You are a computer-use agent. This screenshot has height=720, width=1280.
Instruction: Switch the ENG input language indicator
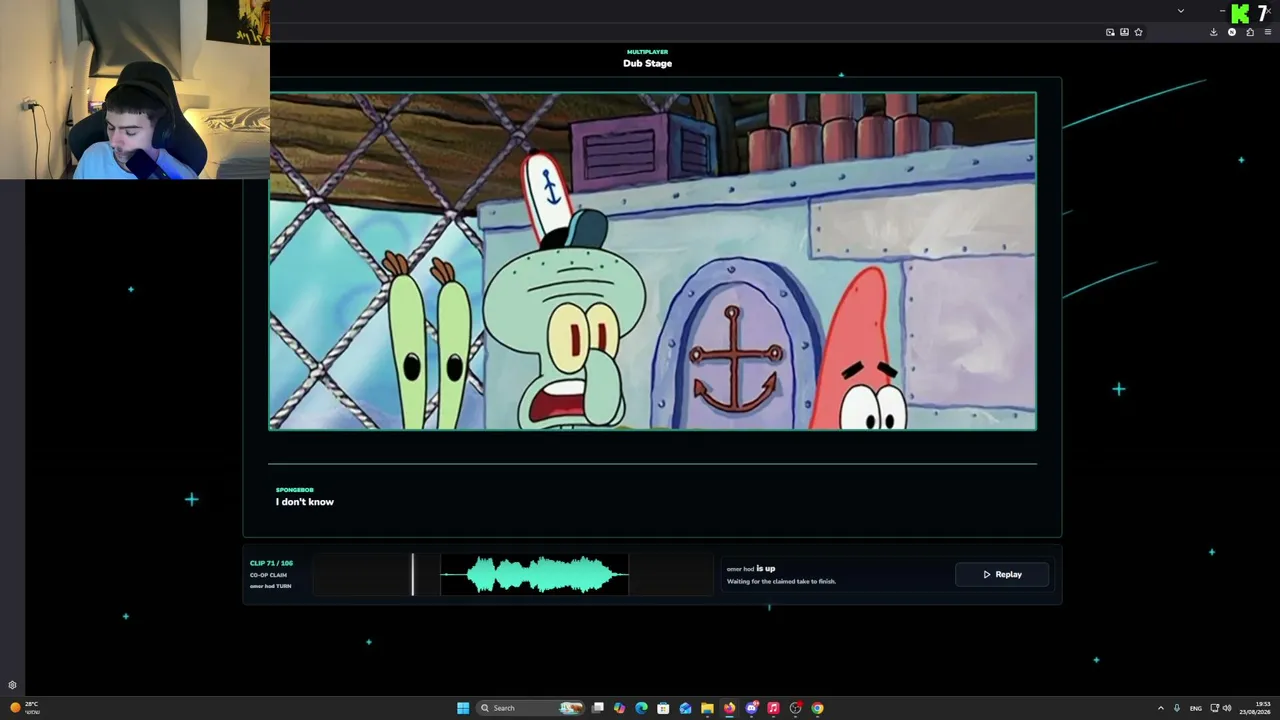pyautogui.click(x=1195, y=708)
